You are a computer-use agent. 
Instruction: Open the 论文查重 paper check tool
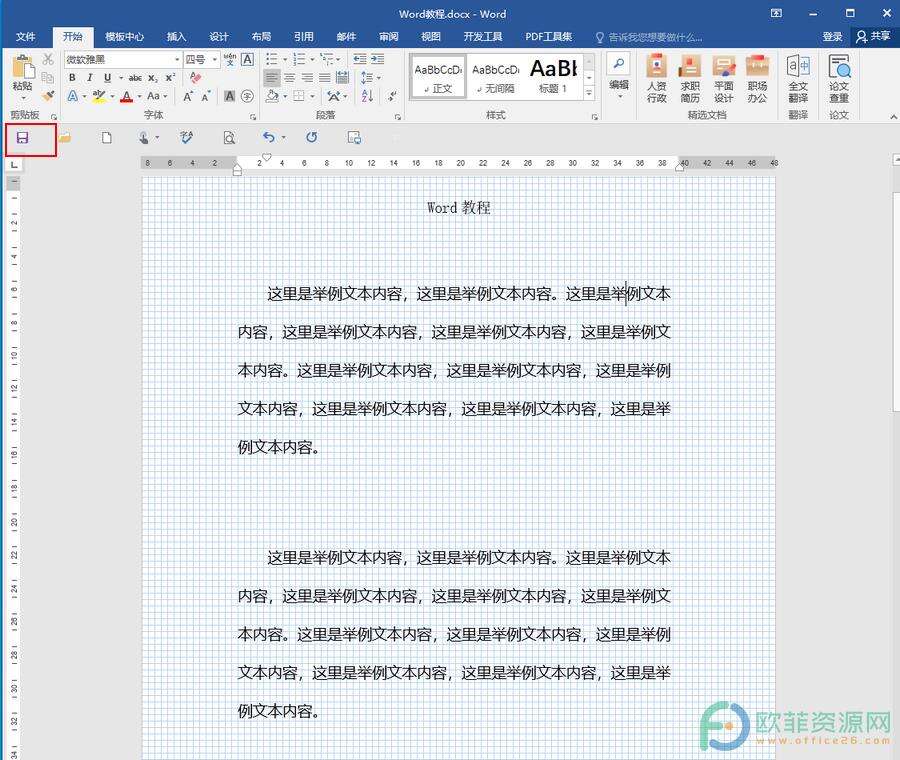(x=839, y=79)
